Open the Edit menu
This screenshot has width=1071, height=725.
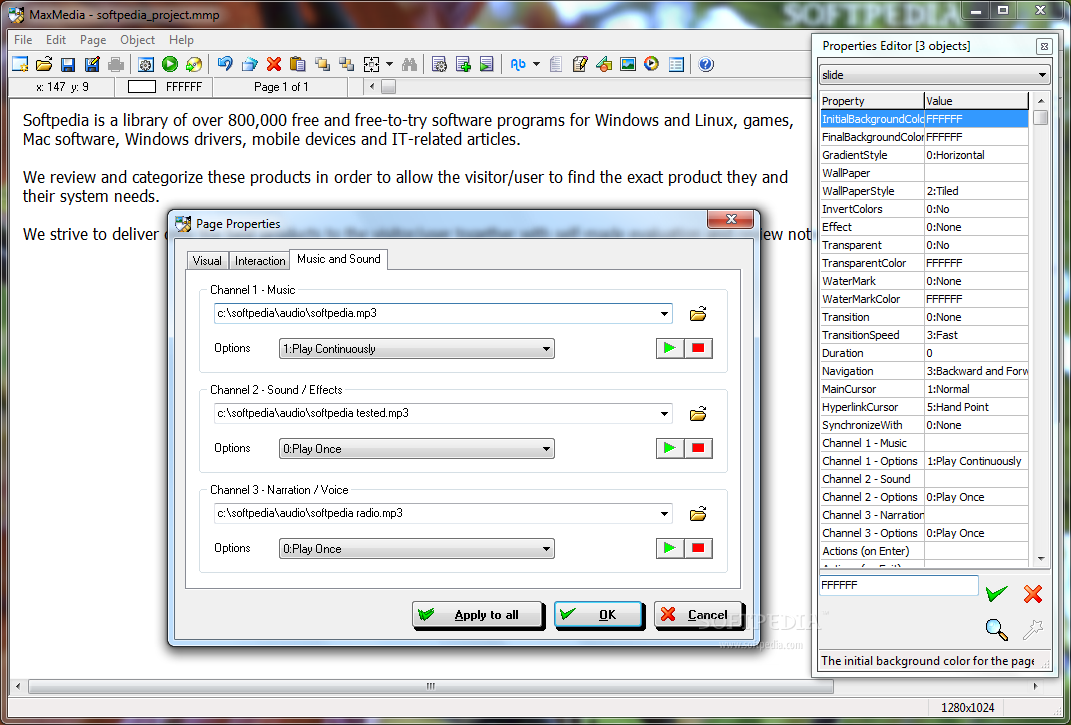tap(56, 40)
